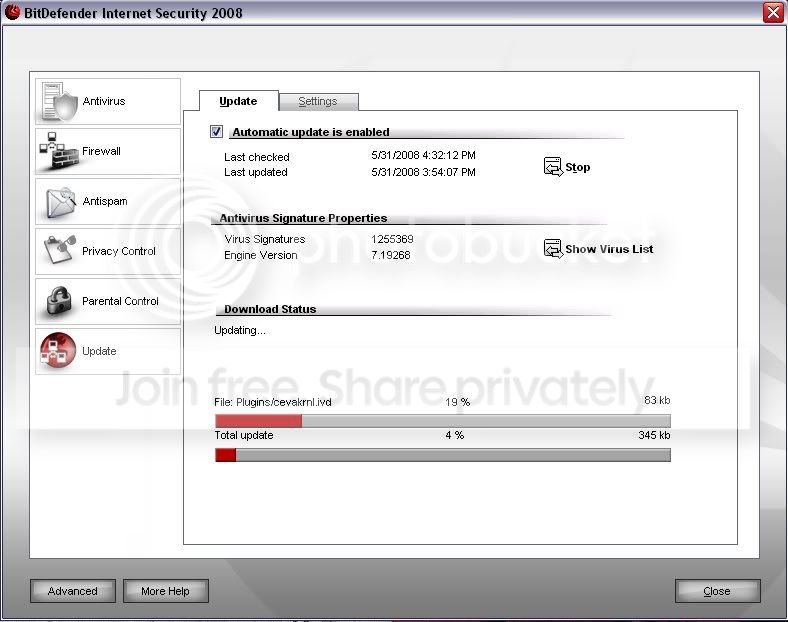Click the Close button at bottom right

coord(717,591)
